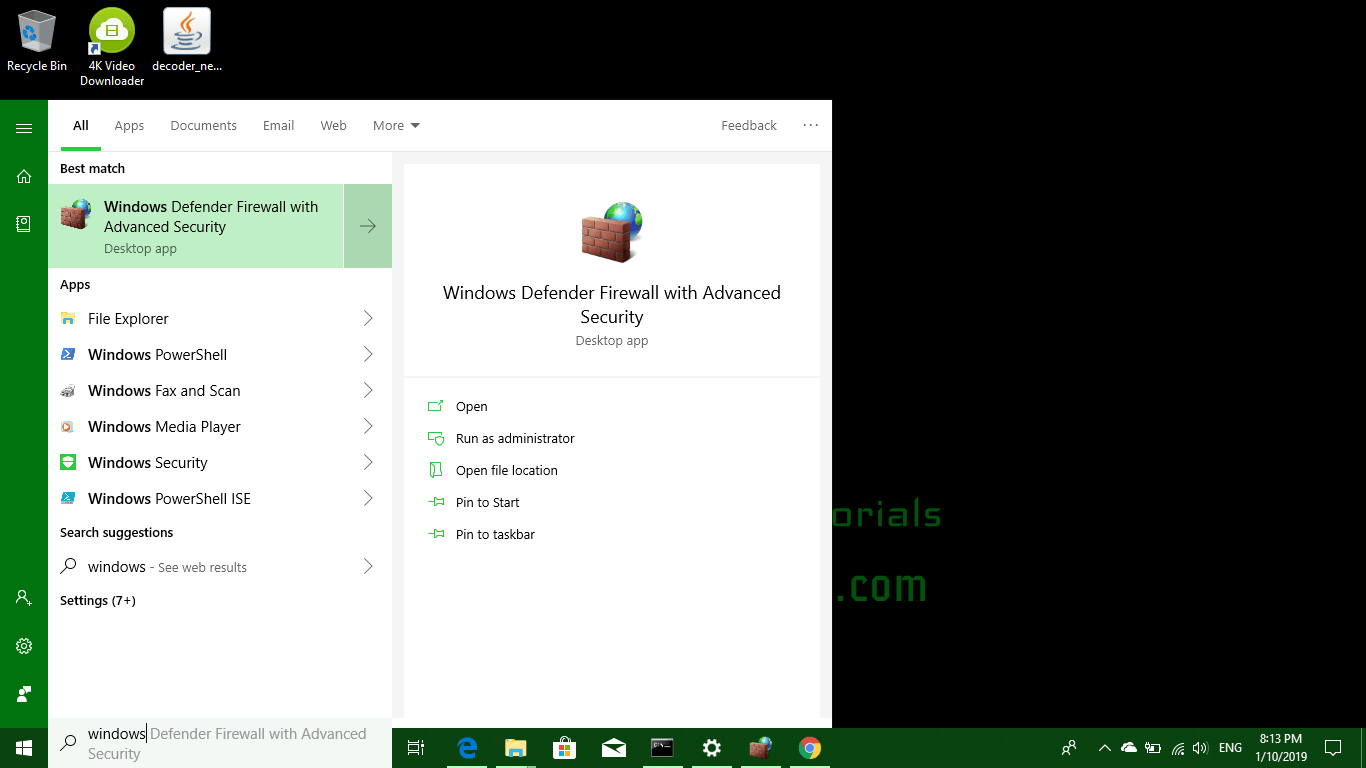Switch to Command Prompt on the taskbar
The width and height of the screenshot is (1366, 768).
pos(662,748)
